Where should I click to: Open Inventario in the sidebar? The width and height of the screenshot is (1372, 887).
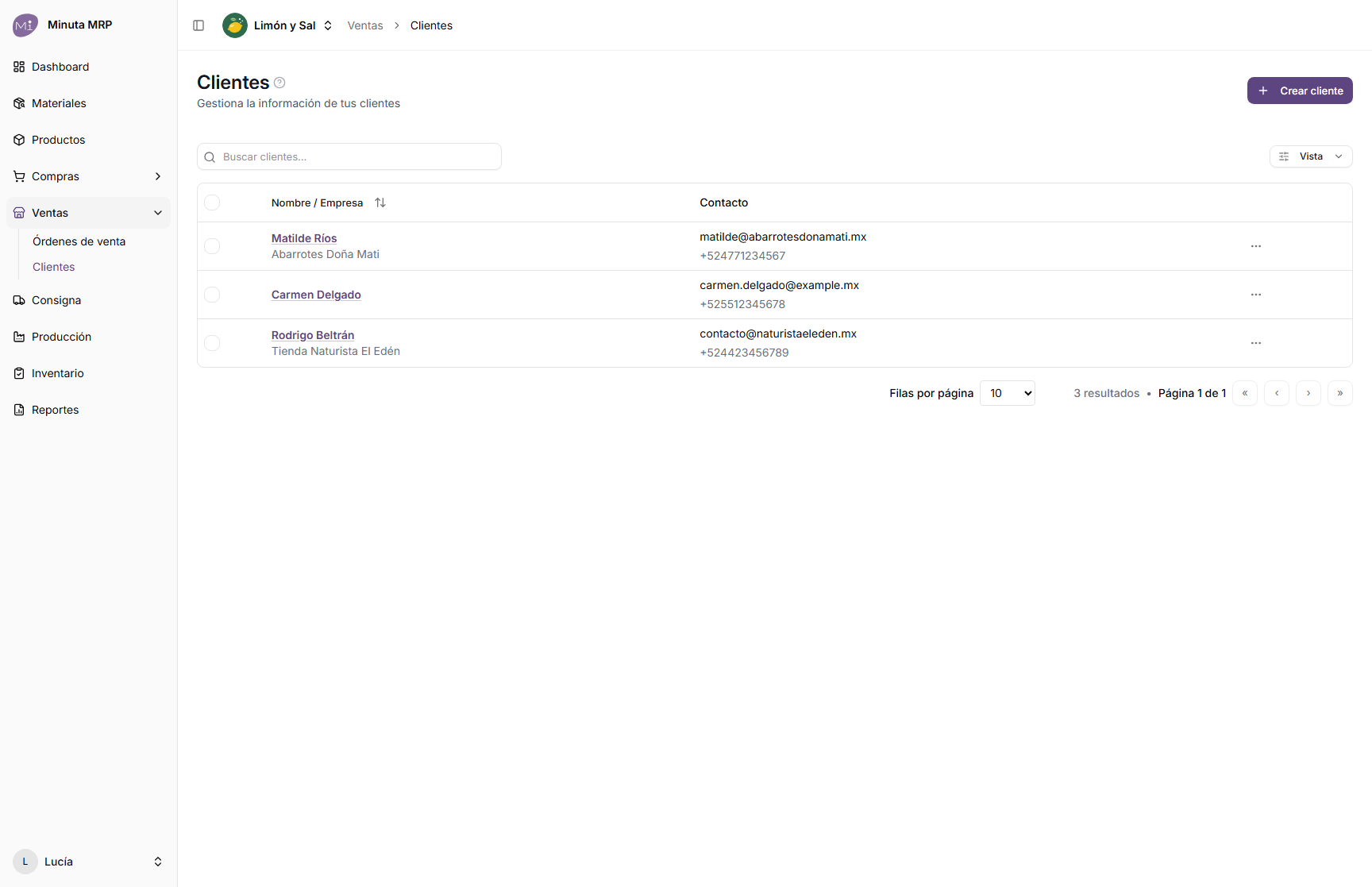[x=89, y=373]
